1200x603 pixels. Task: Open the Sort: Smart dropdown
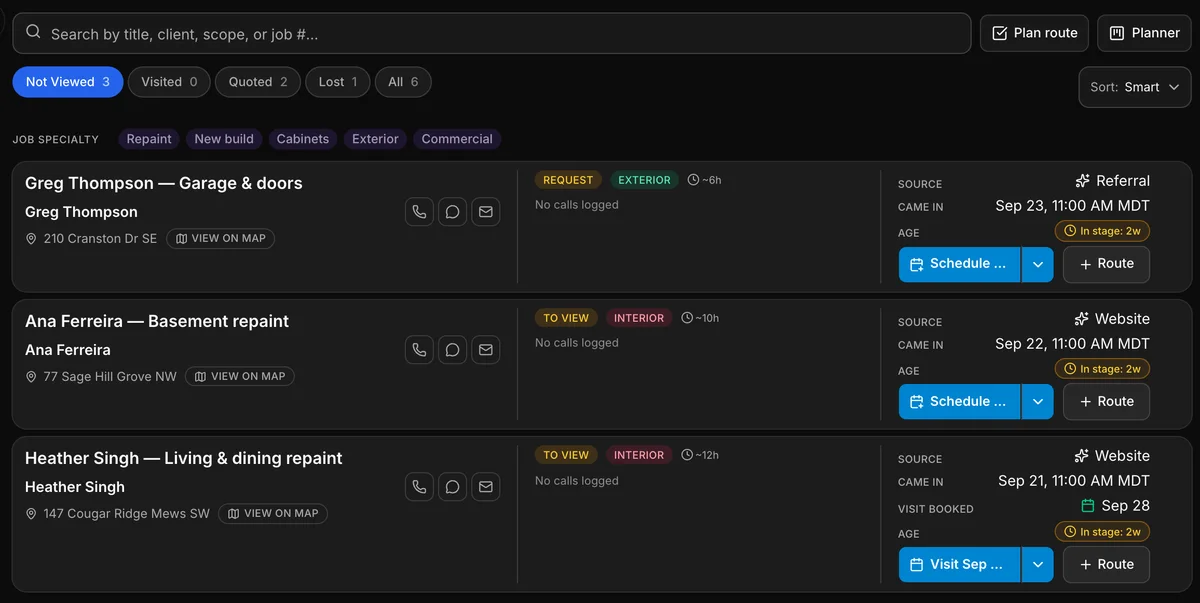pos(1135,87)
